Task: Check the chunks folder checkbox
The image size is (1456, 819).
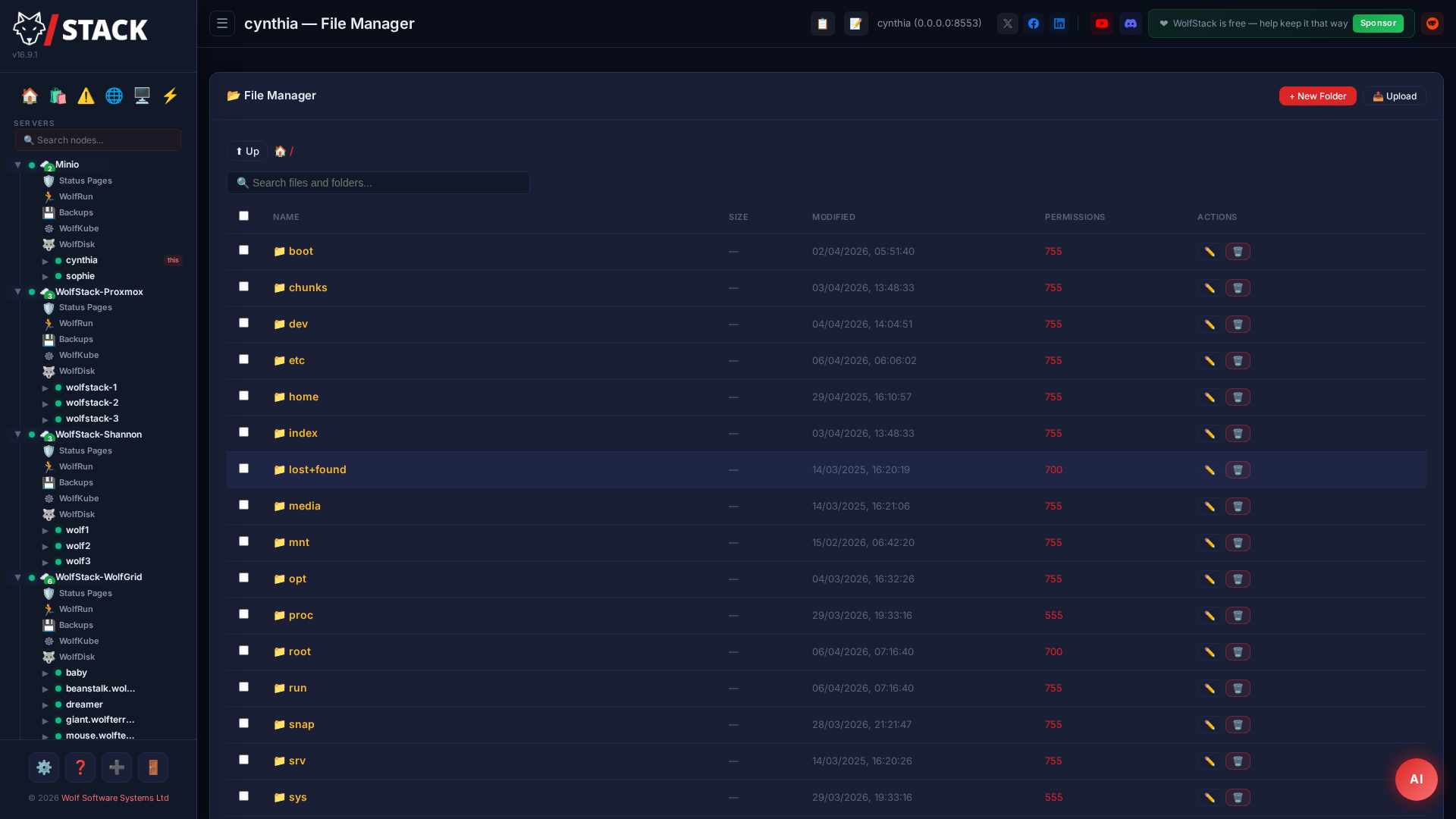Action: 243,287
